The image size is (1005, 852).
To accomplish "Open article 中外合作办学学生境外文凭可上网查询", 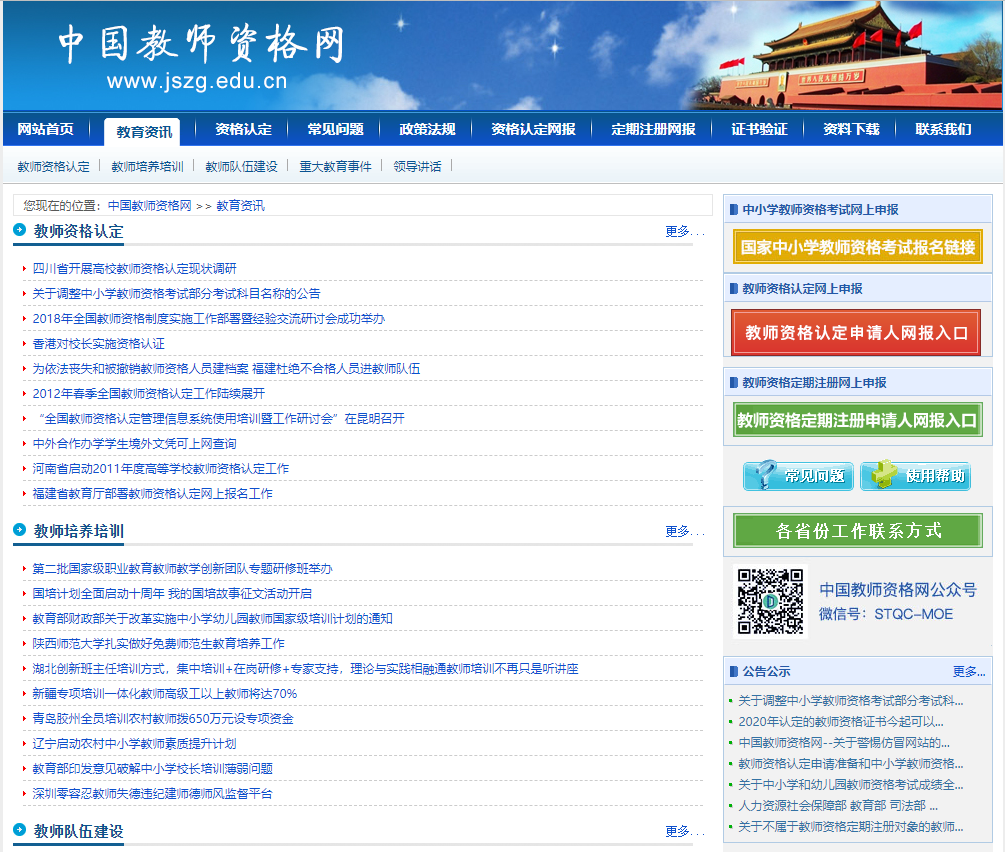I will [135, 444].
